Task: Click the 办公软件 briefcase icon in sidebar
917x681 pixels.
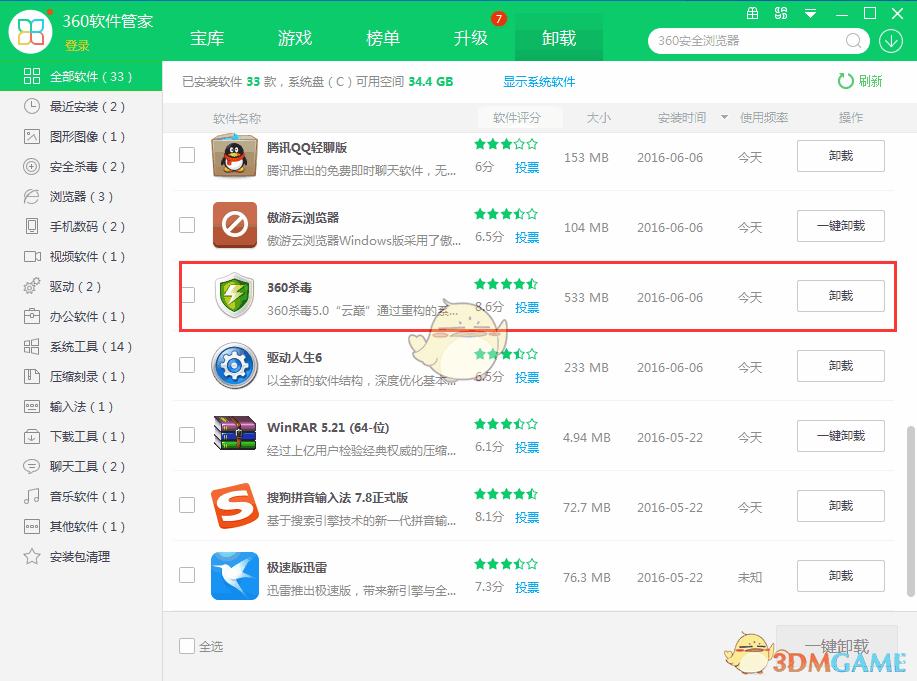Action: coord(32,317)
